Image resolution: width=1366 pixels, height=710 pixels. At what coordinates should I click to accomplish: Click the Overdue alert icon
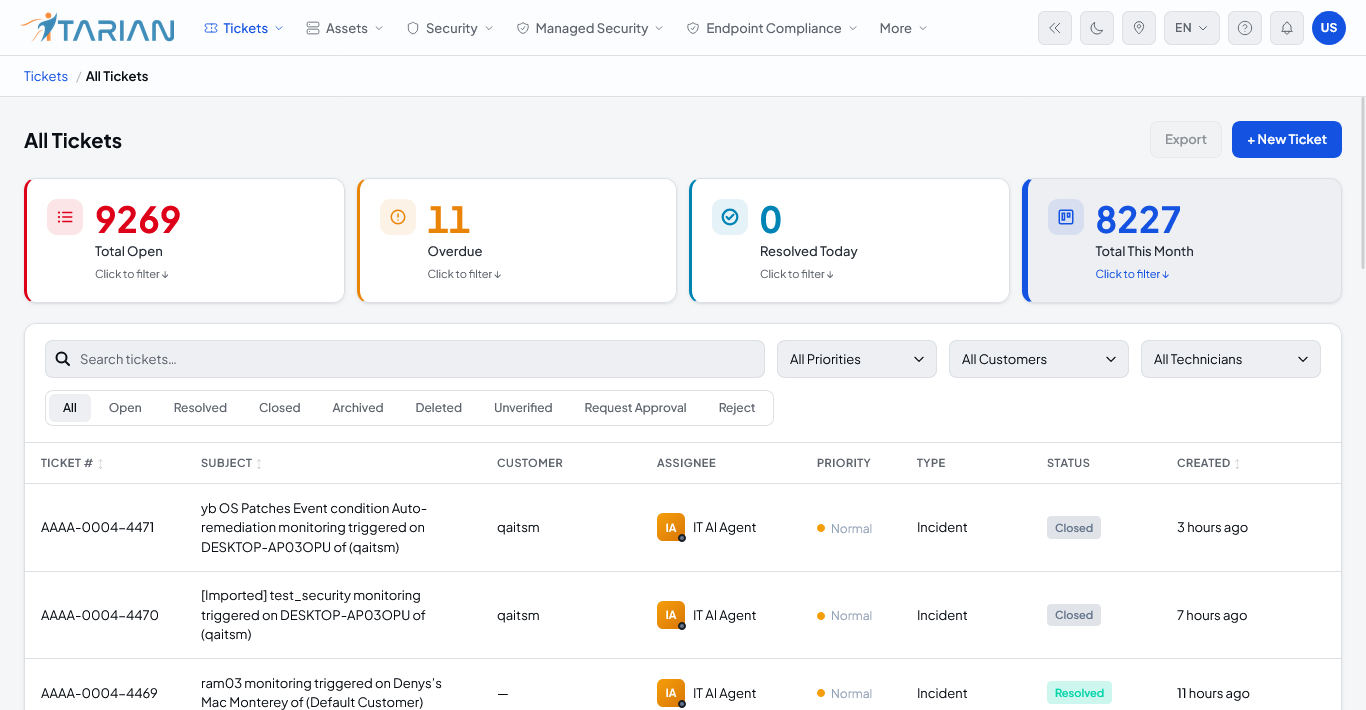[398, 217]
